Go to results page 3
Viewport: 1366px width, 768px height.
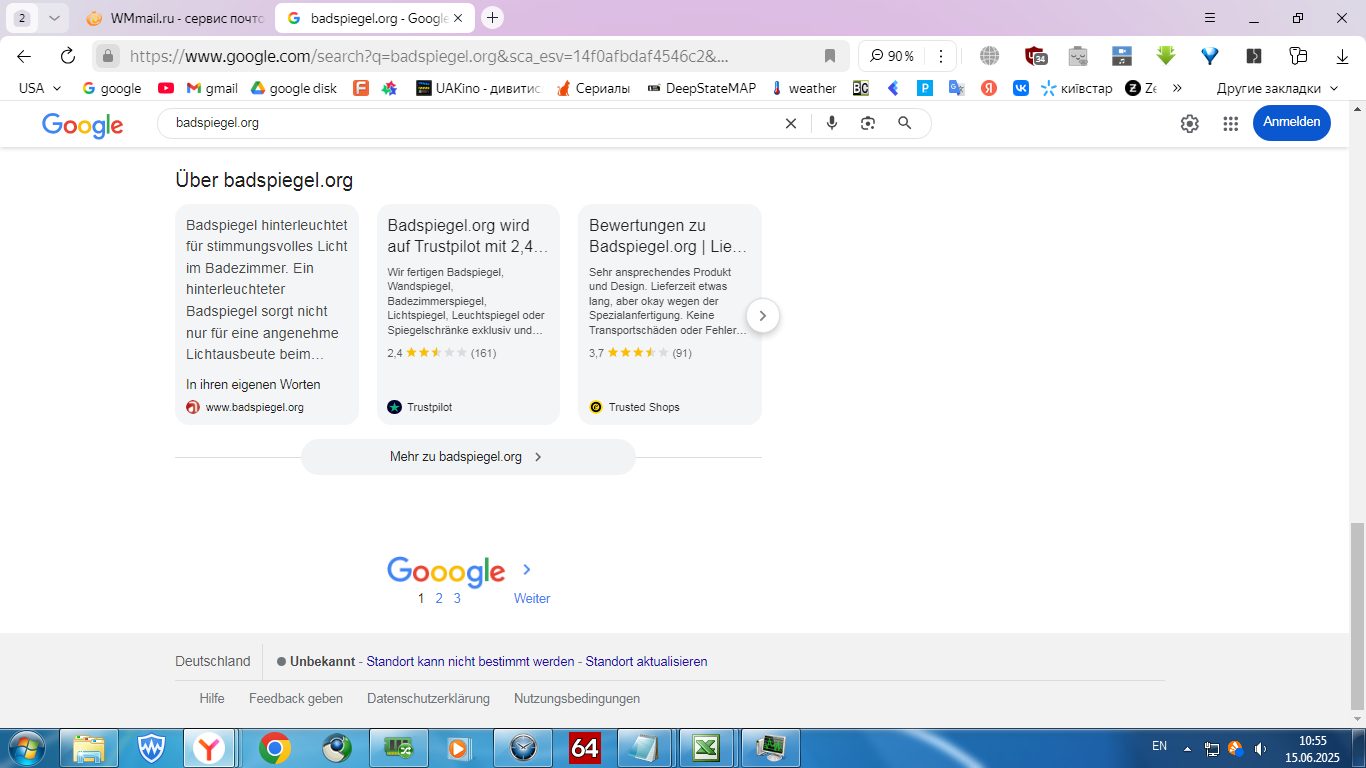click(x=457, y=598)
